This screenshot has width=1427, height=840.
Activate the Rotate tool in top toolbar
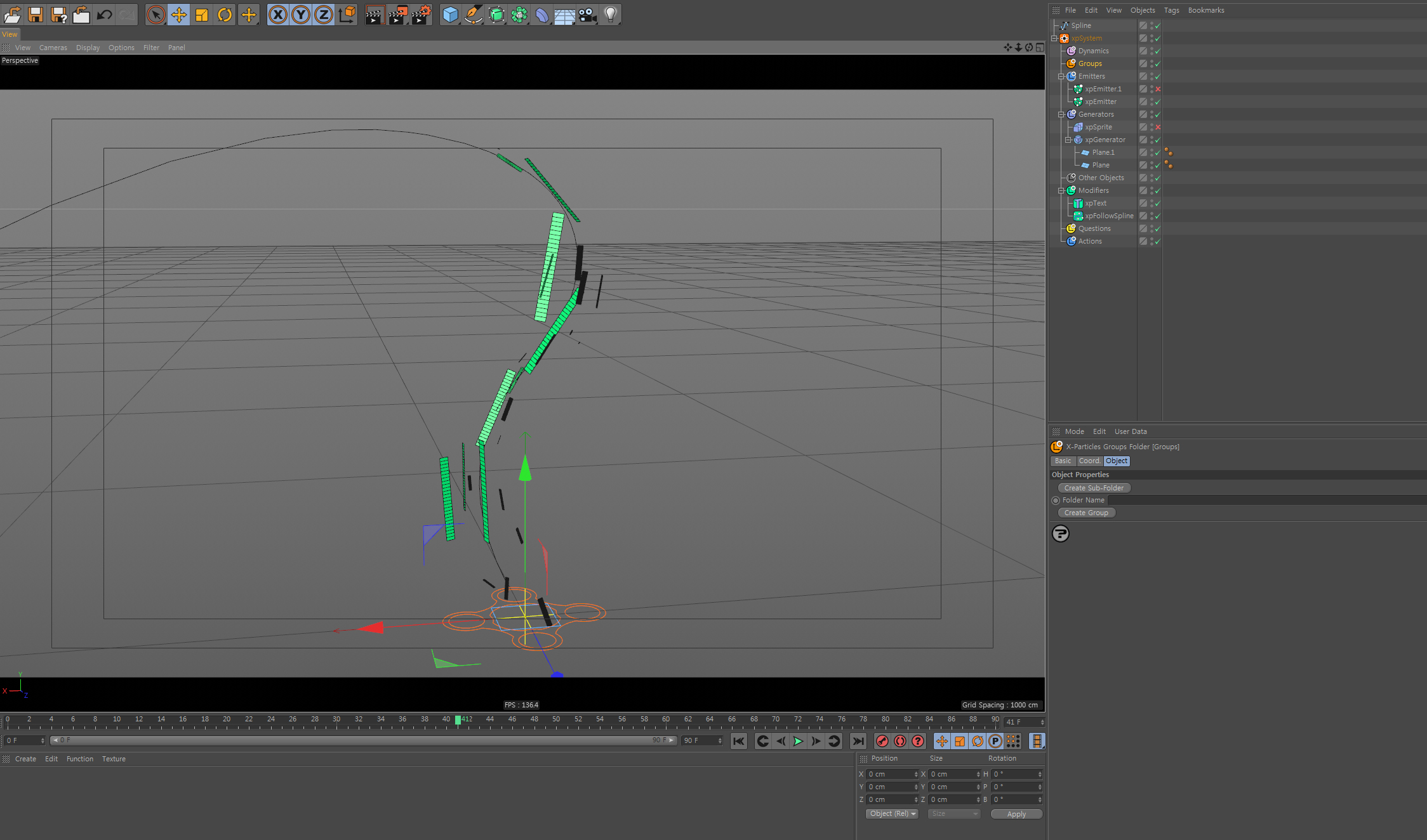tap(225, 14)
